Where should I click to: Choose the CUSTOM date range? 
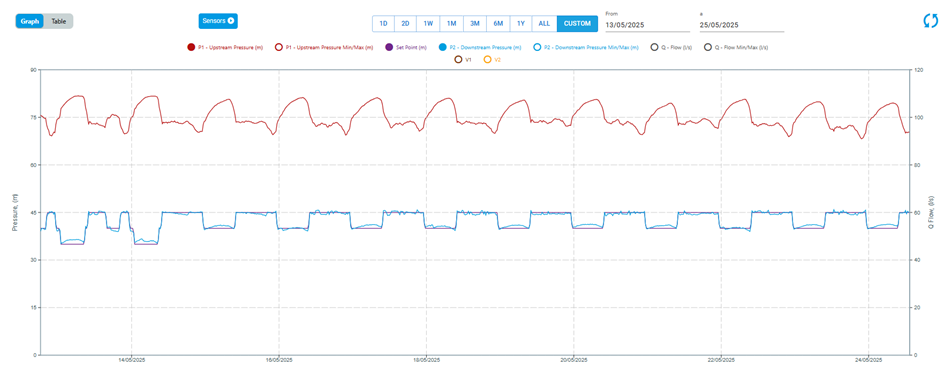[x=577, y=24]
